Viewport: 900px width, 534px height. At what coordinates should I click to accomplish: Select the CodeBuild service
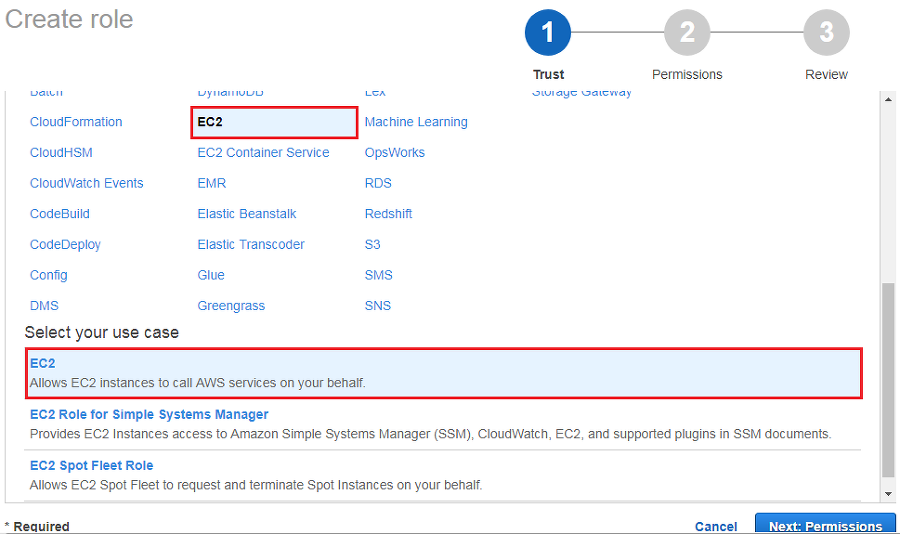click(x=60, y=214)
